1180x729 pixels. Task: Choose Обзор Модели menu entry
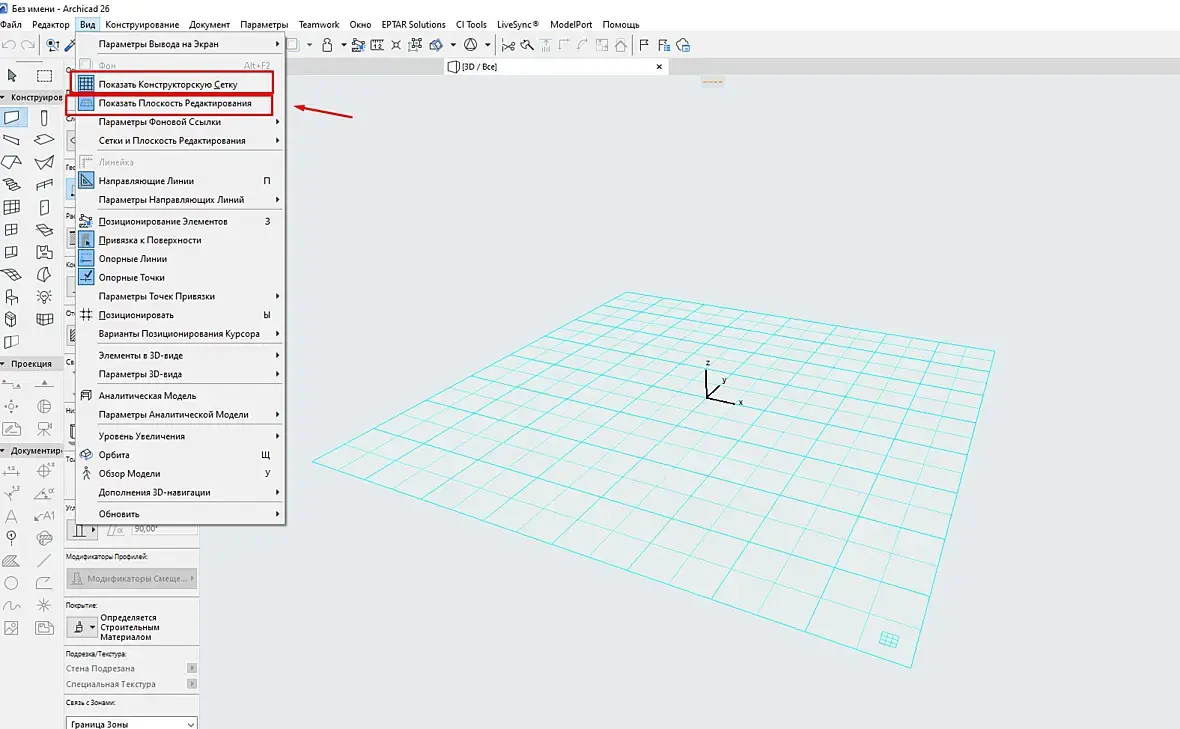tap(129, 474)
